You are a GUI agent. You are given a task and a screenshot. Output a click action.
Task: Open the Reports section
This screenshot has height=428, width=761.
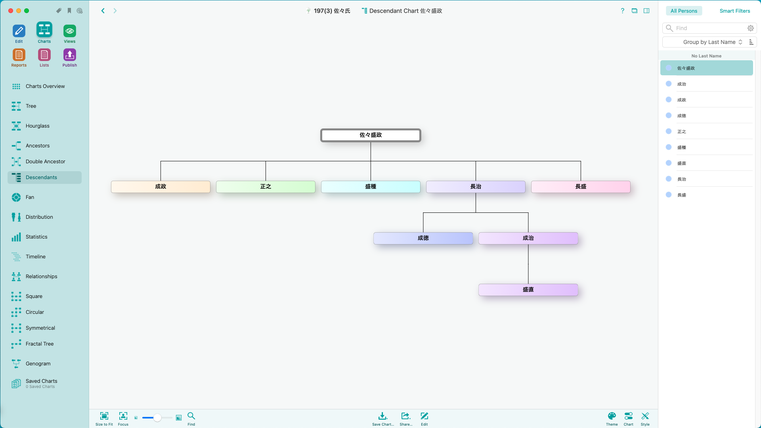[18, 57]
